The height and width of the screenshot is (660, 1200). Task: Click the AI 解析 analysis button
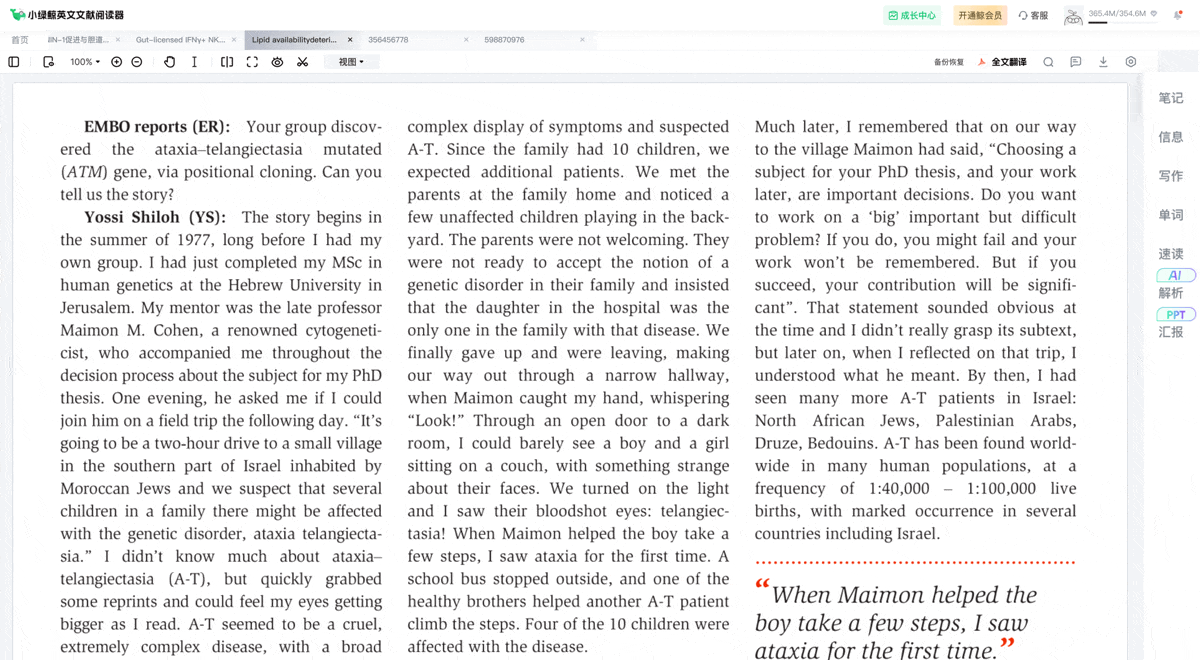(1174, 284)
